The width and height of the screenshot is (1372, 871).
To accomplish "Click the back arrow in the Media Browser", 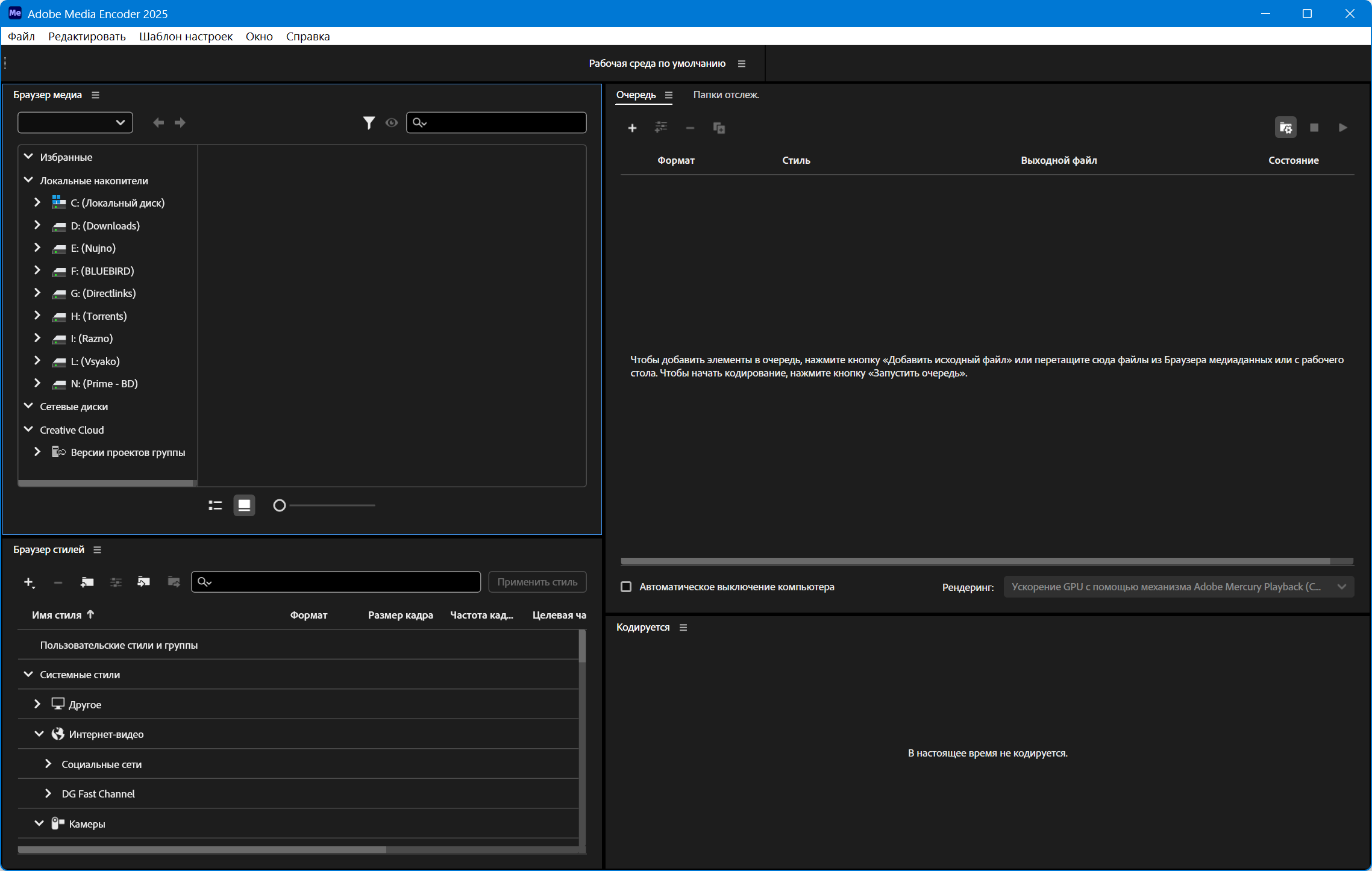I will (x=158, y=123).
